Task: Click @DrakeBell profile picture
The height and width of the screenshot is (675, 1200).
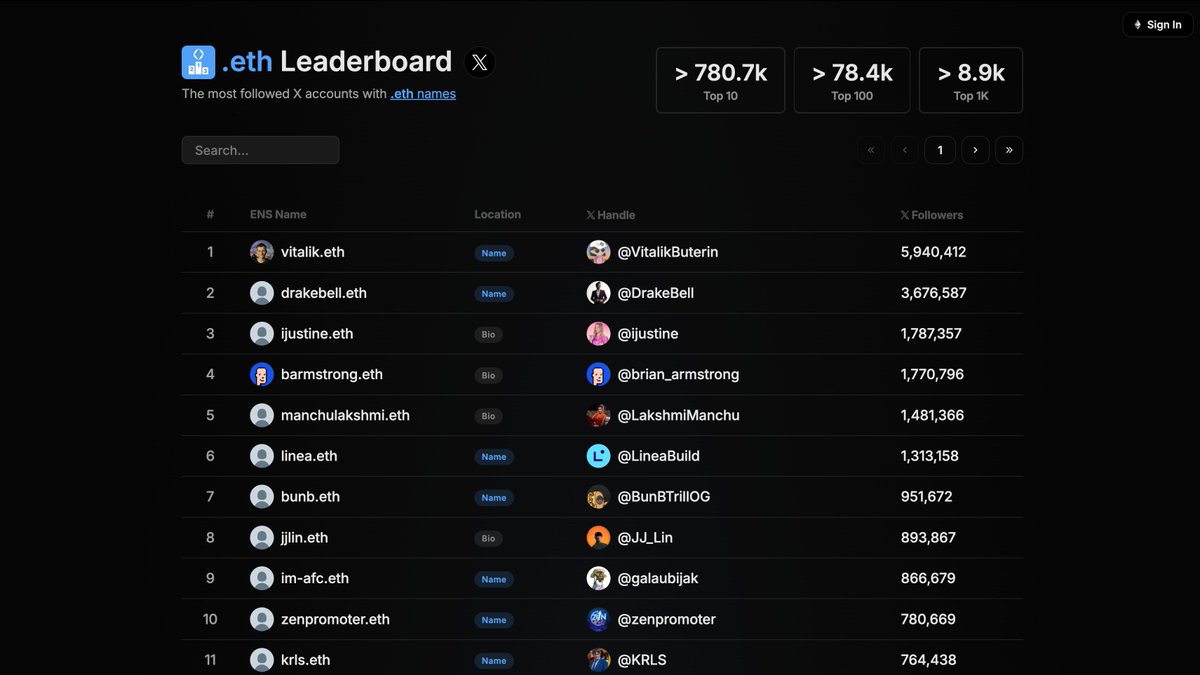Action: pos(598,293)
